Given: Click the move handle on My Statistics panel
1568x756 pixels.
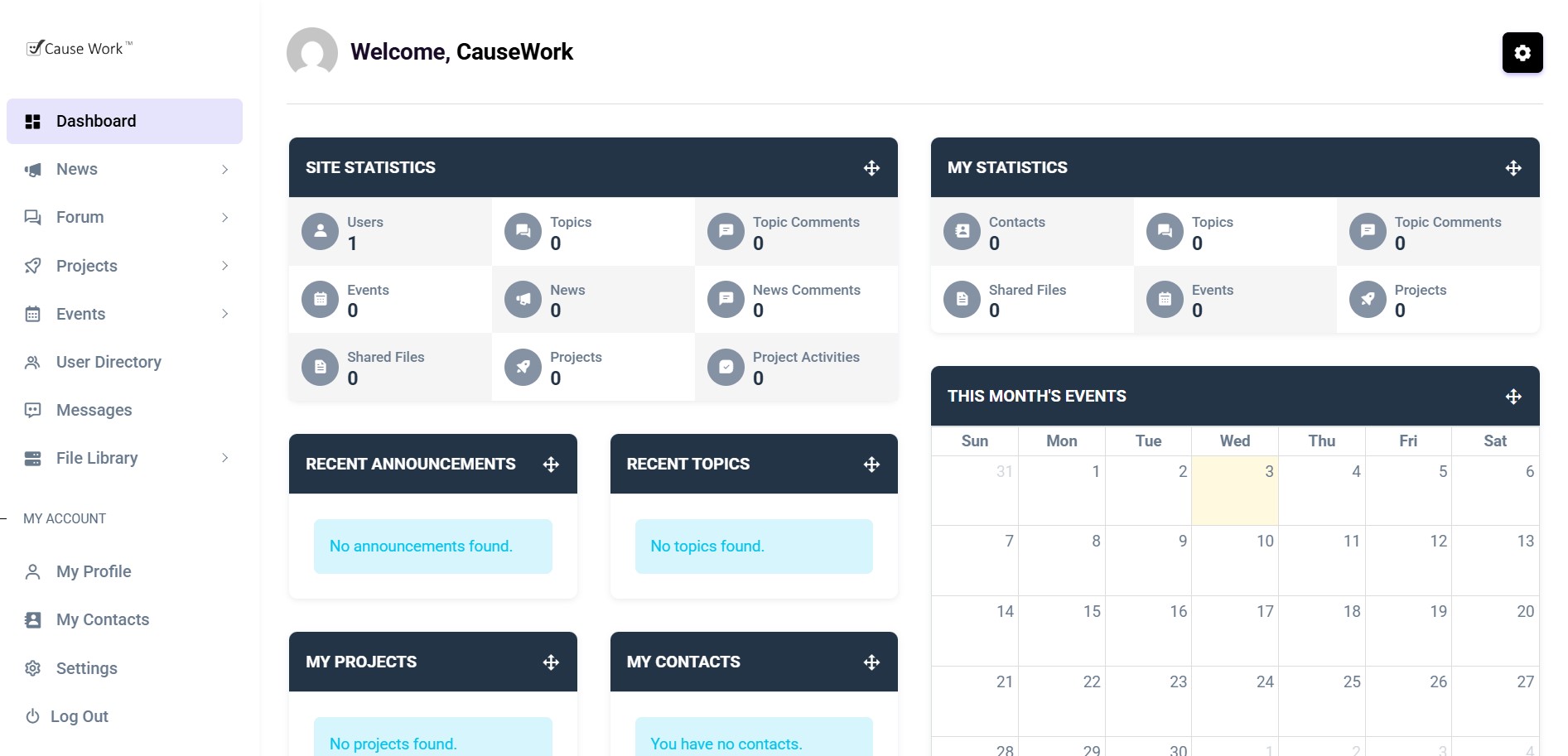Looking at the screenshot, I should 1513,168.
